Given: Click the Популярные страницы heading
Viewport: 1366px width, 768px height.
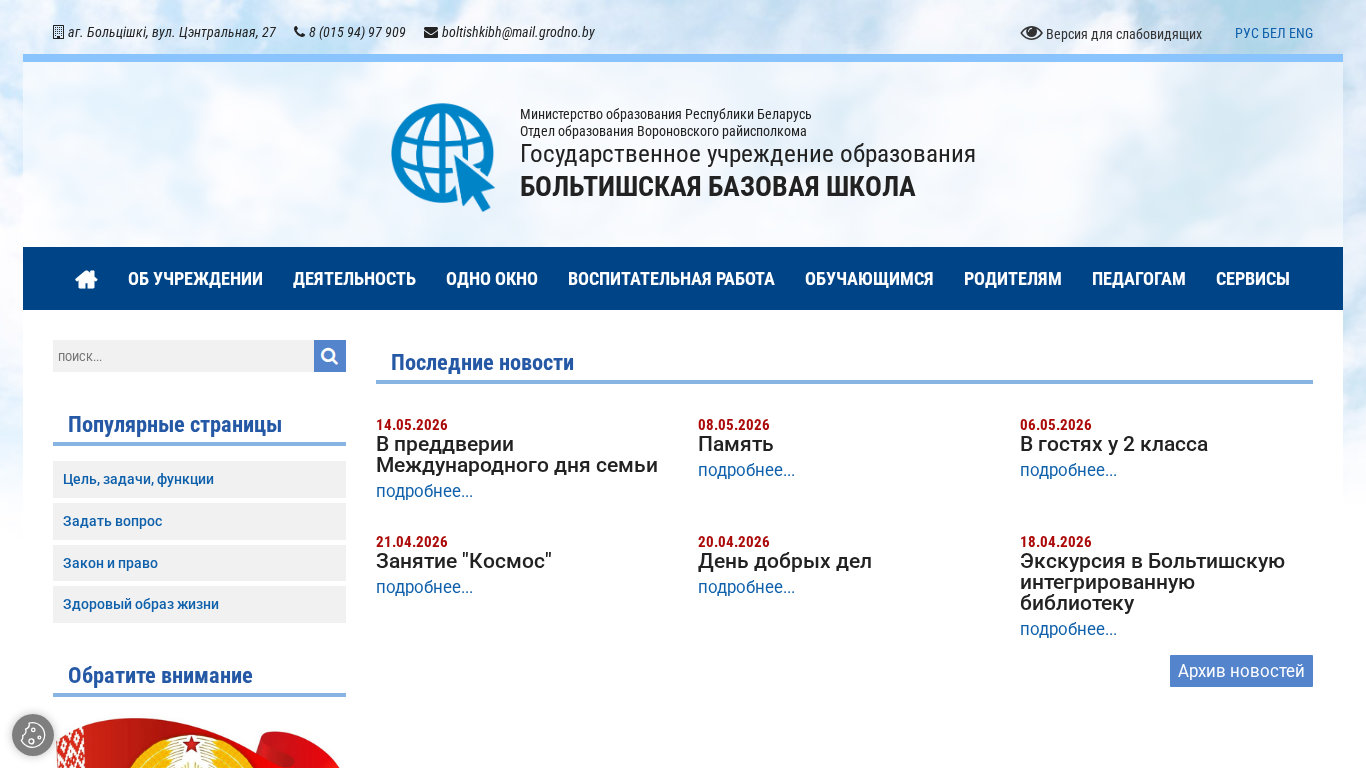Looking at the screenshot, I should [175, 425].
